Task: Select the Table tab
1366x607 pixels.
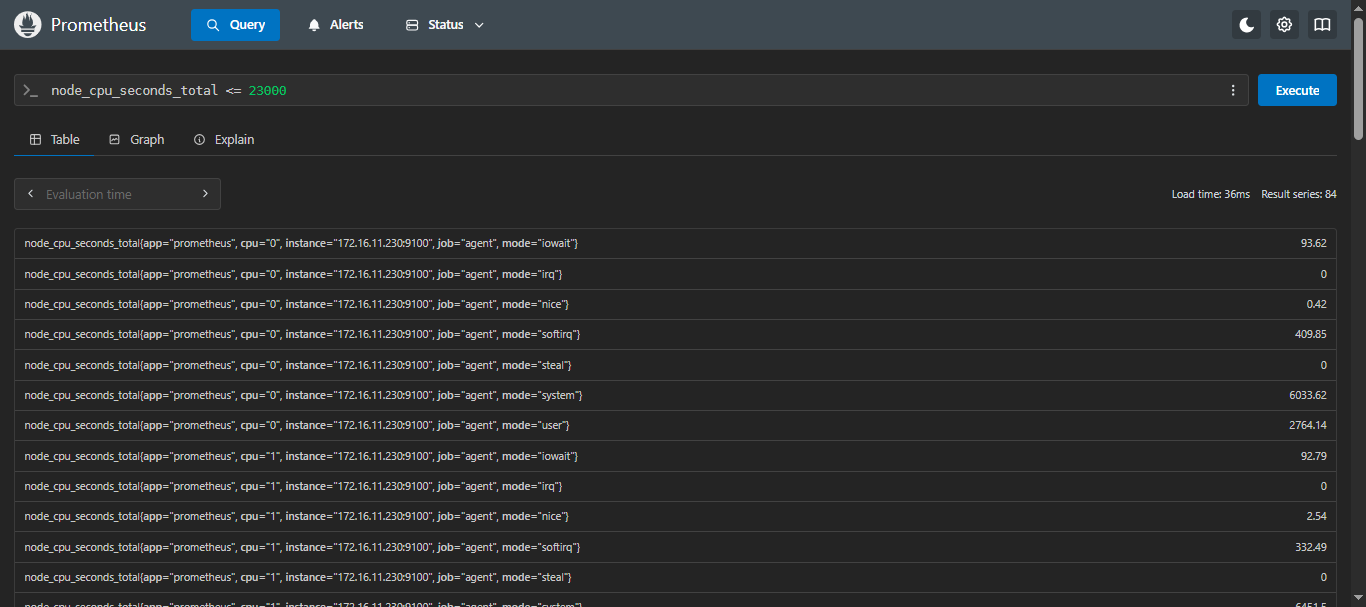Action: (55, 139)
